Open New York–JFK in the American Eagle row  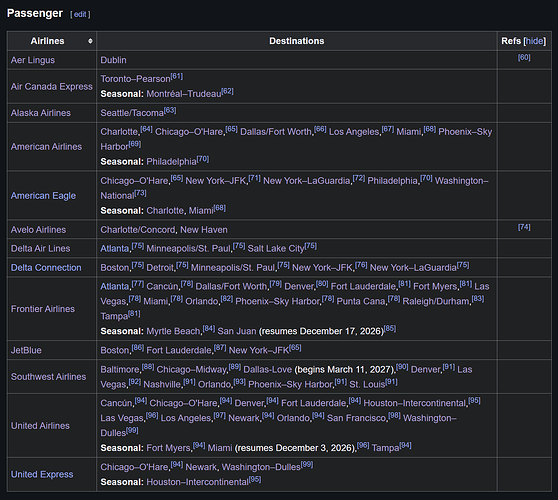click(216, 181)
